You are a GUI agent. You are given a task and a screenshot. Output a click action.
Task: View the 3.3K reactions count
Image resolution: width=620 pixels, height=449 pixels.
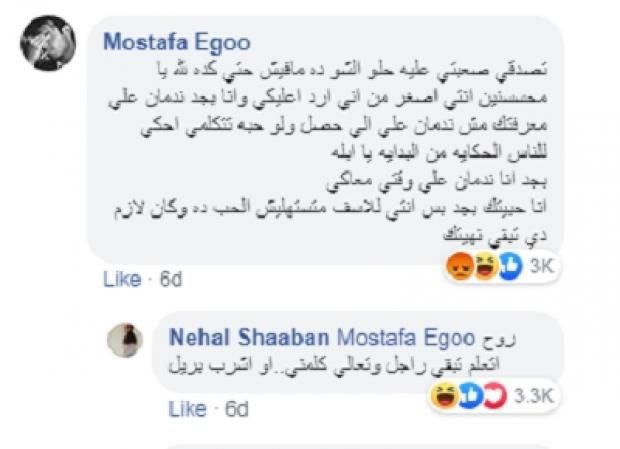(x=531, y=397)
